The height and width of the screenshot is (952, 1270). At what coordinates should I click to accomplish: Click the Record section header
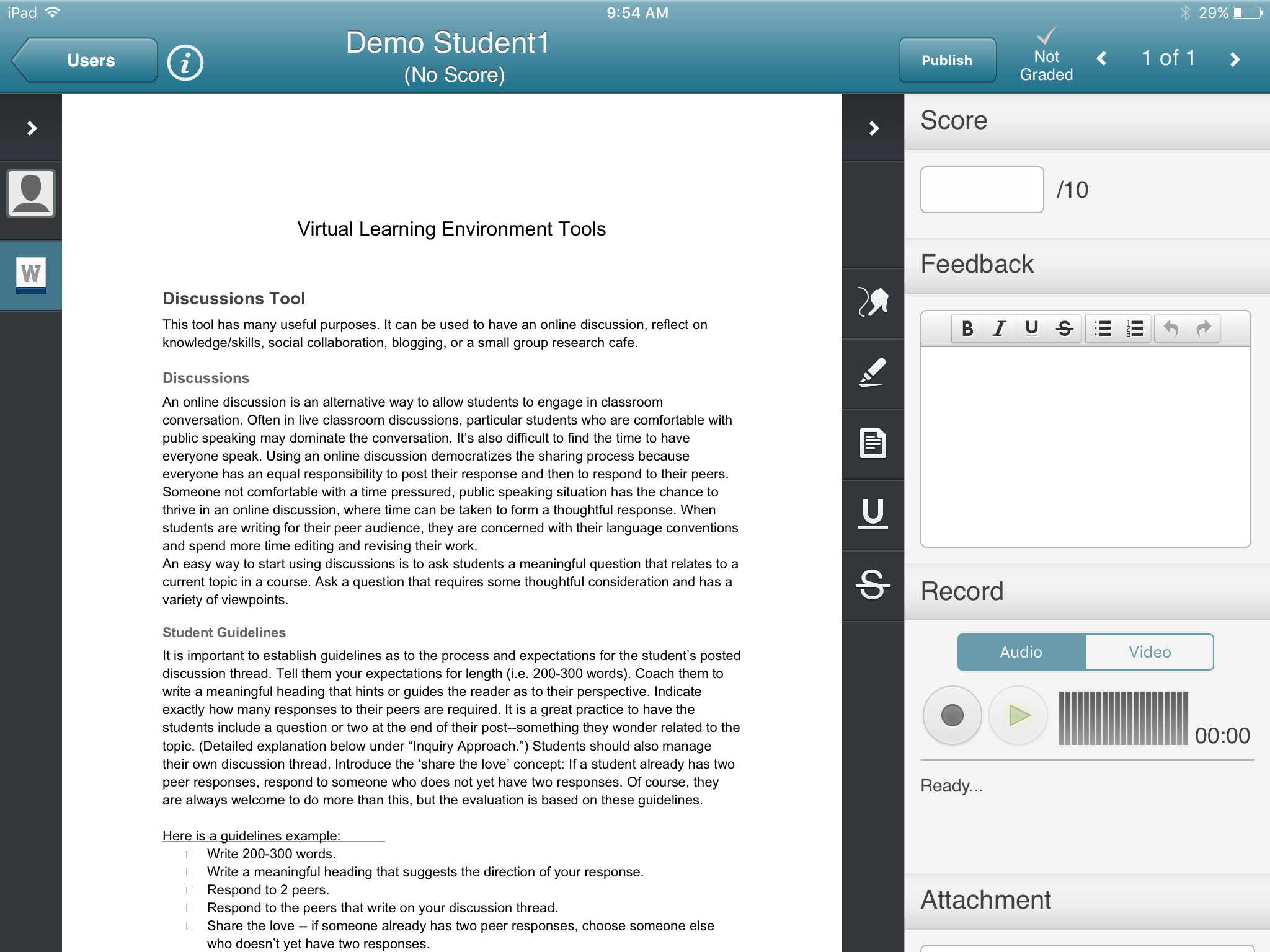pos(1087,591)
